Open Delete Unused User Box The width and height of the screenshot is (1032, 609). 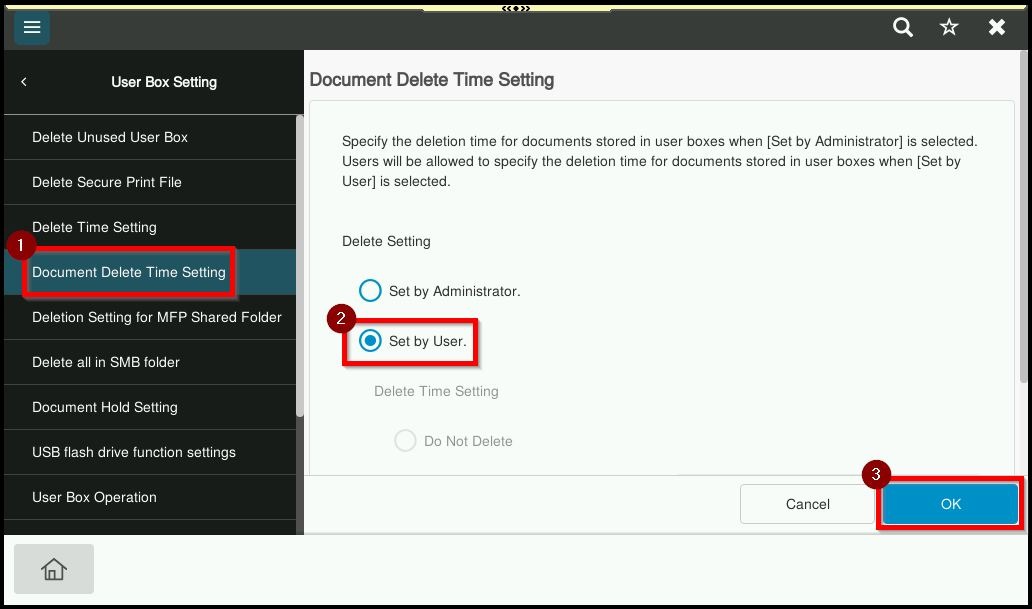(110, 137)
